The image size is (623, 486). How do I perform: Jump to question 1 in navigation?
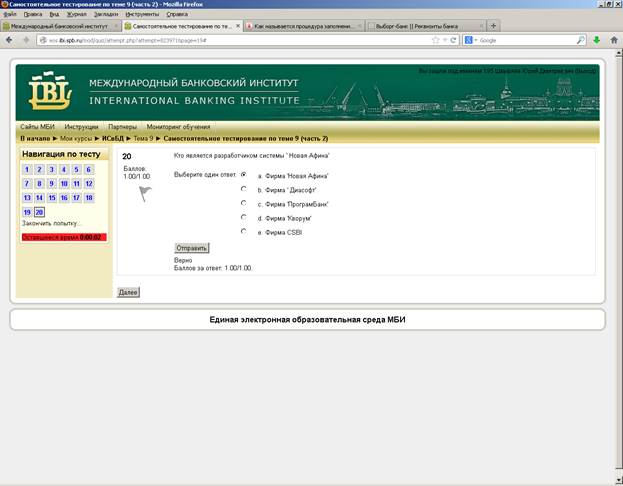click(x=27, y=170)
